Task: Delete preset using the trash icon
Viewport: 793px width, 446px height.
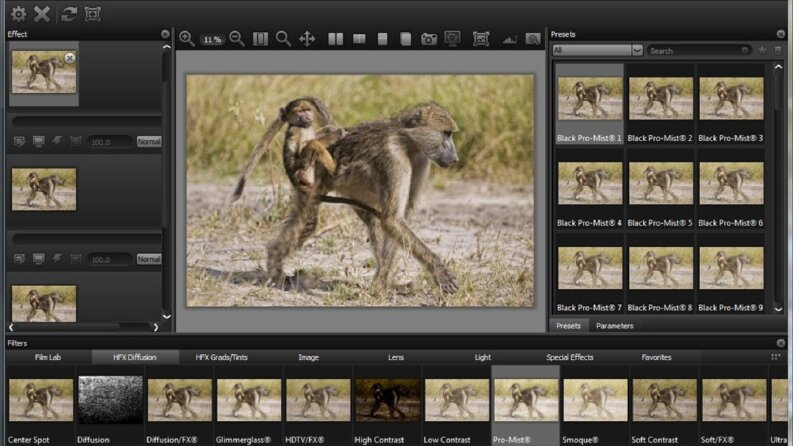Action: [x=778, y=50]
